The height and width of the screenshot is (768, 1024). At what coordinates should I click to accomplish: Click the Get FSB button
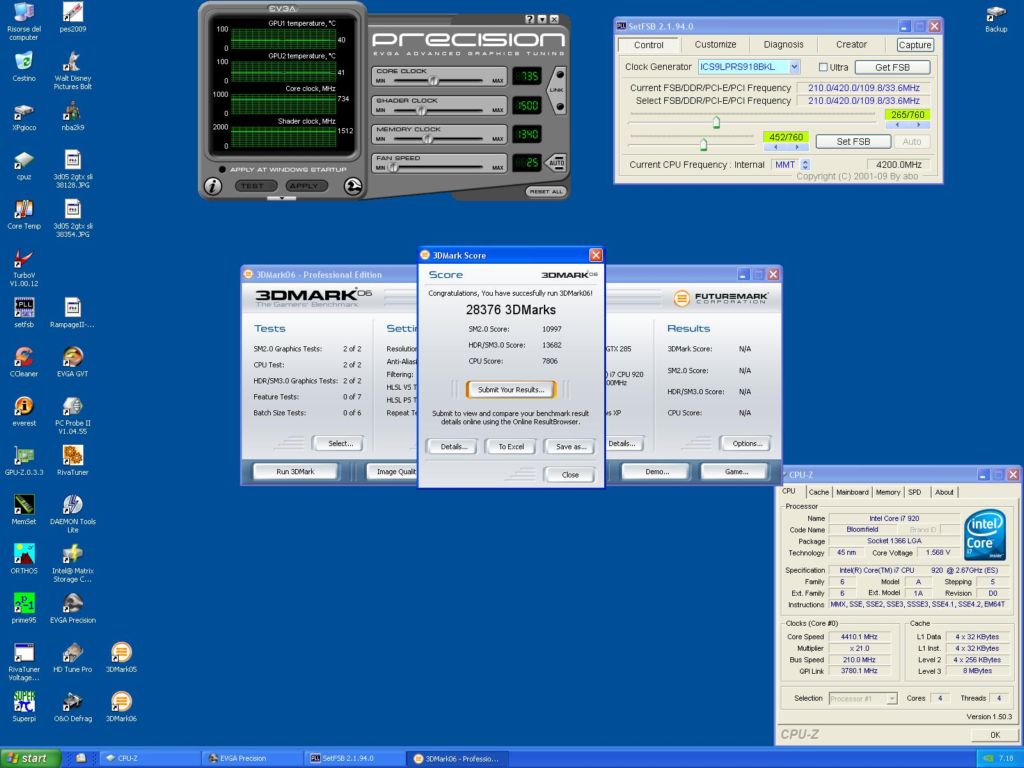(x=892, y=67)
